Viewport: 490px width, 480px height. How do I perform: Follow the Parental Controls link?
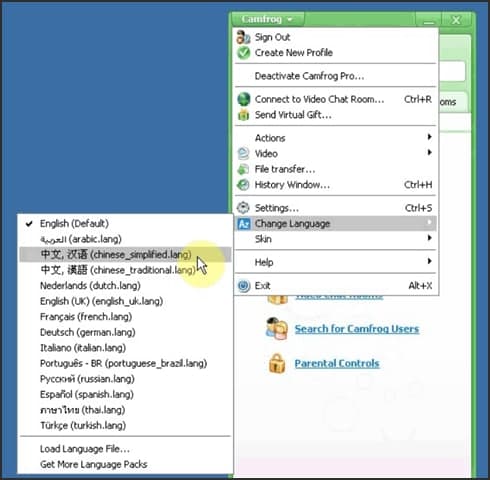337,363
